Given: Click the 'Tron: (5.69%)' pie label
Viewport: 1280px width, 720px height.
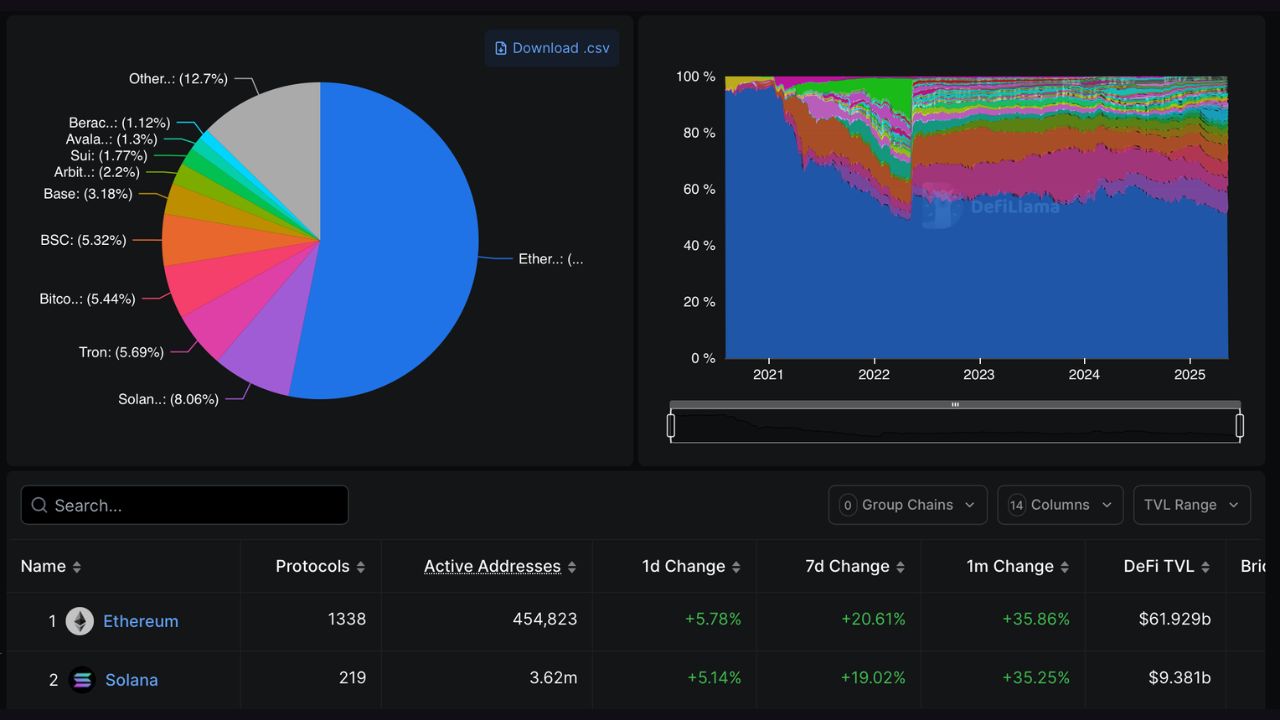Looking at the screenshot, I should pos(121,352).
